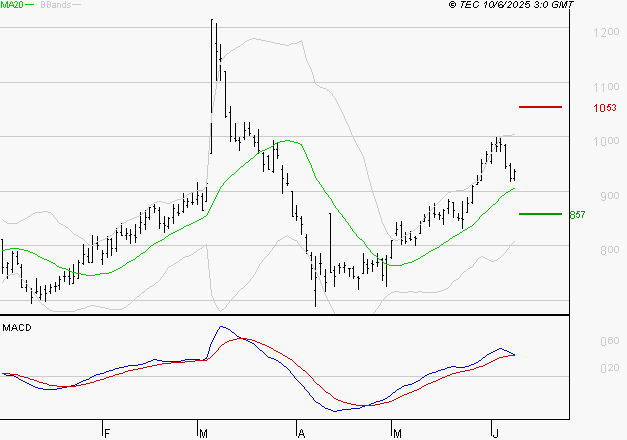Click the red 1053 resistance value
This screenshot has width=627, height=440.
coord(605,108)
